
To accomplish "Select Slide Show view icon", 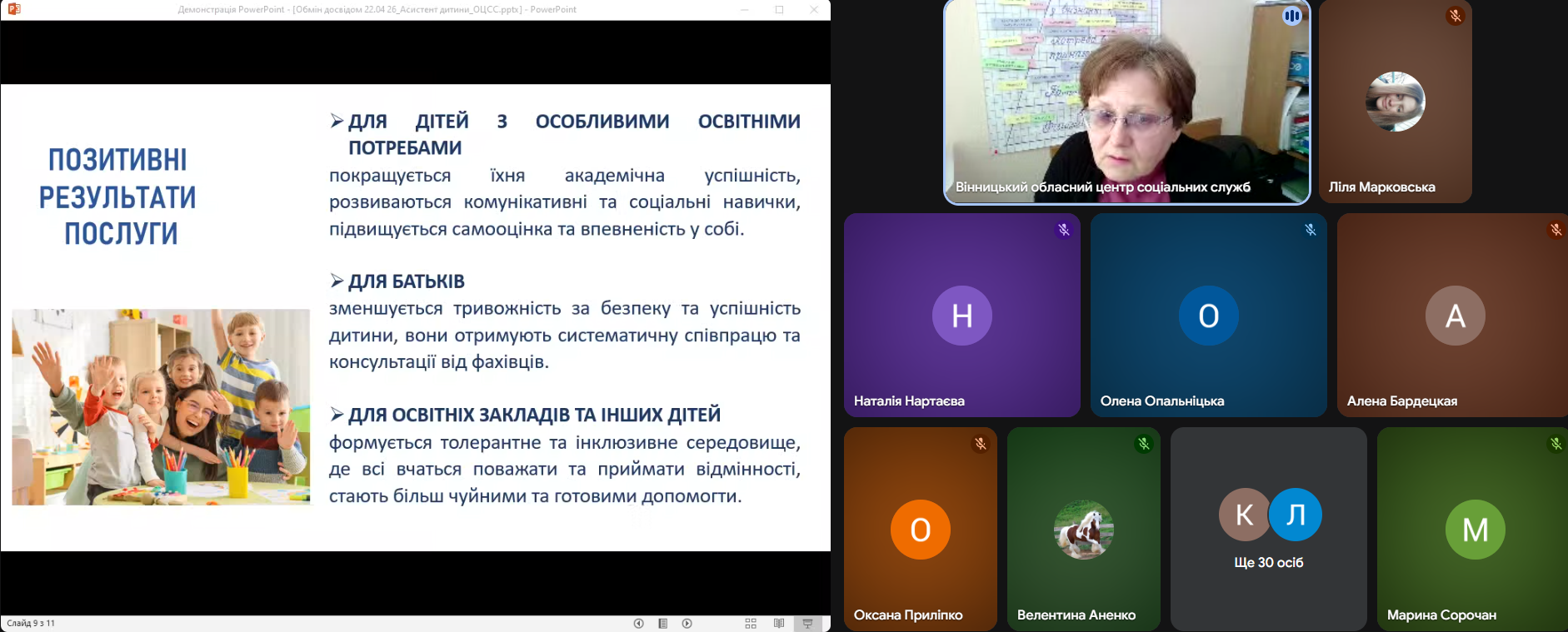I will tap(807, 623).
